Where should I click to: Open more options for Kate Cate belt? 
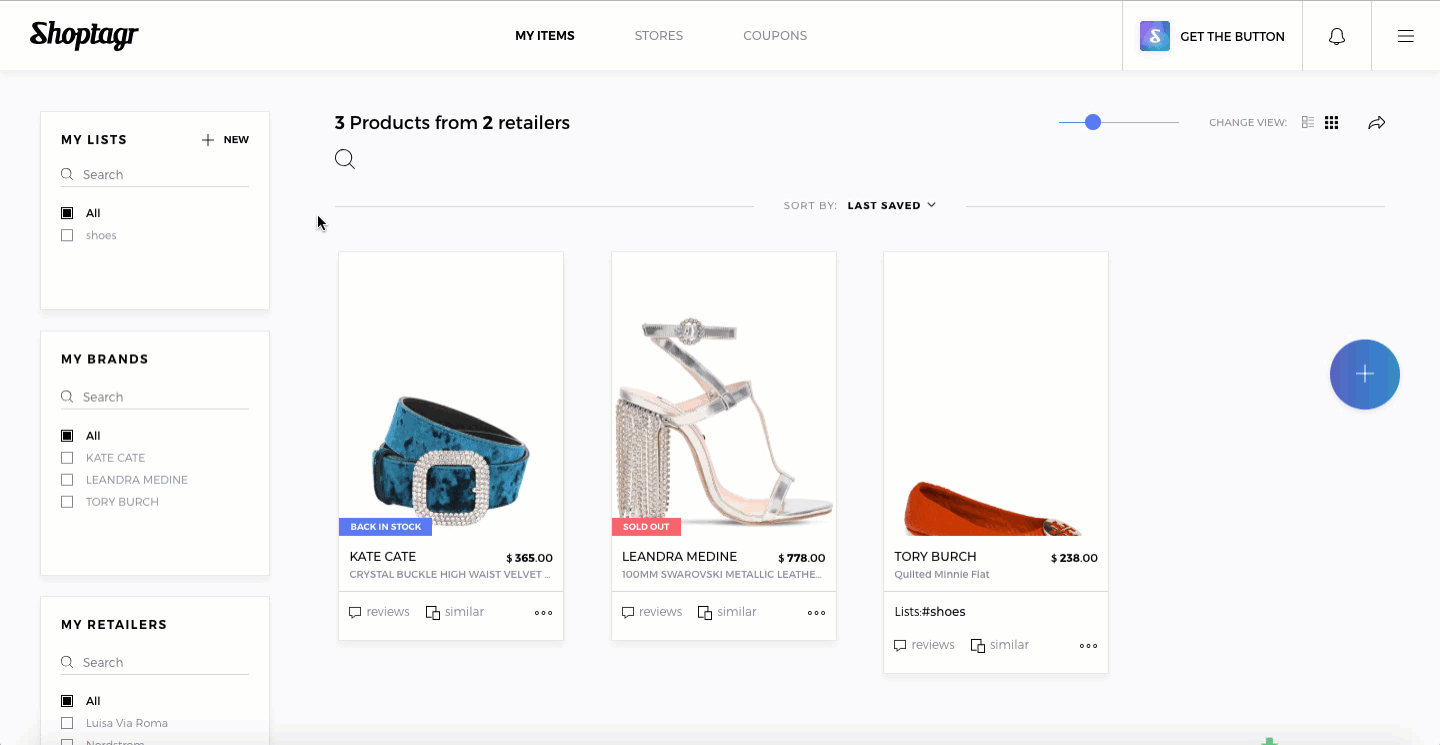(543, 613)
